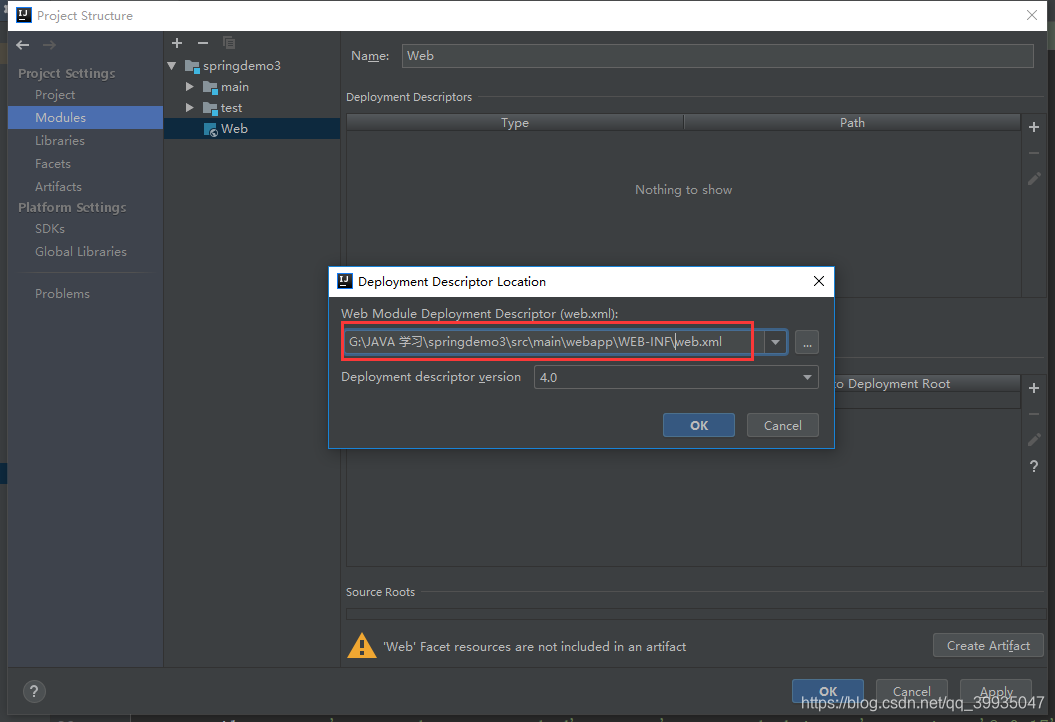The height and width of the screenshot is (722, 1055).
Task: Click the web.xml descriptor path field
Action: tap(554, 342)
